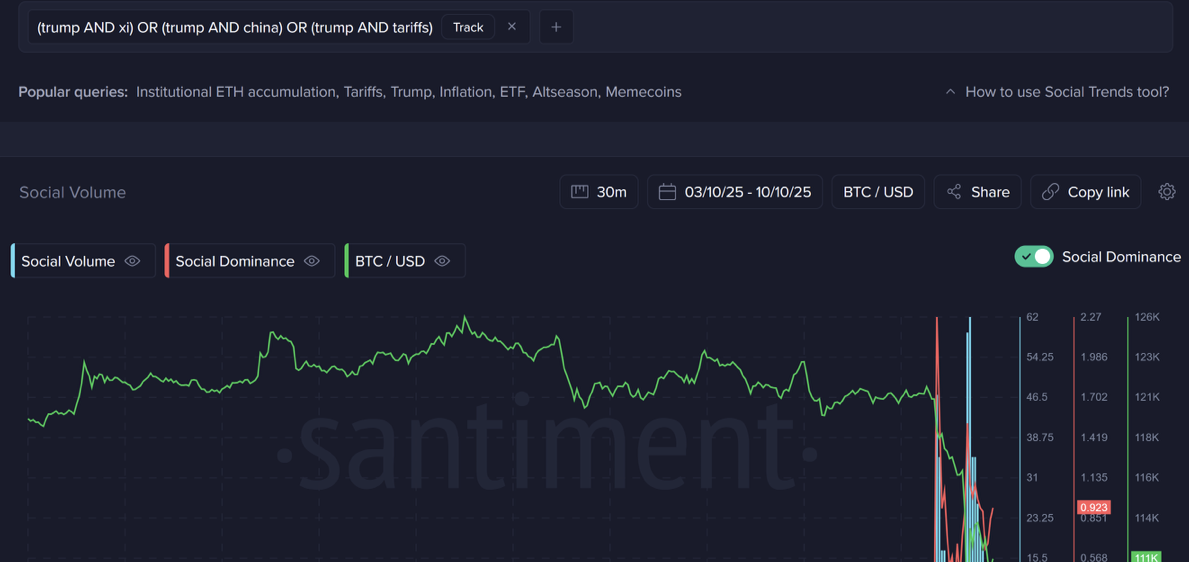Select the Trump popular query
1189x562 pixels.
(x=411, y=92)
